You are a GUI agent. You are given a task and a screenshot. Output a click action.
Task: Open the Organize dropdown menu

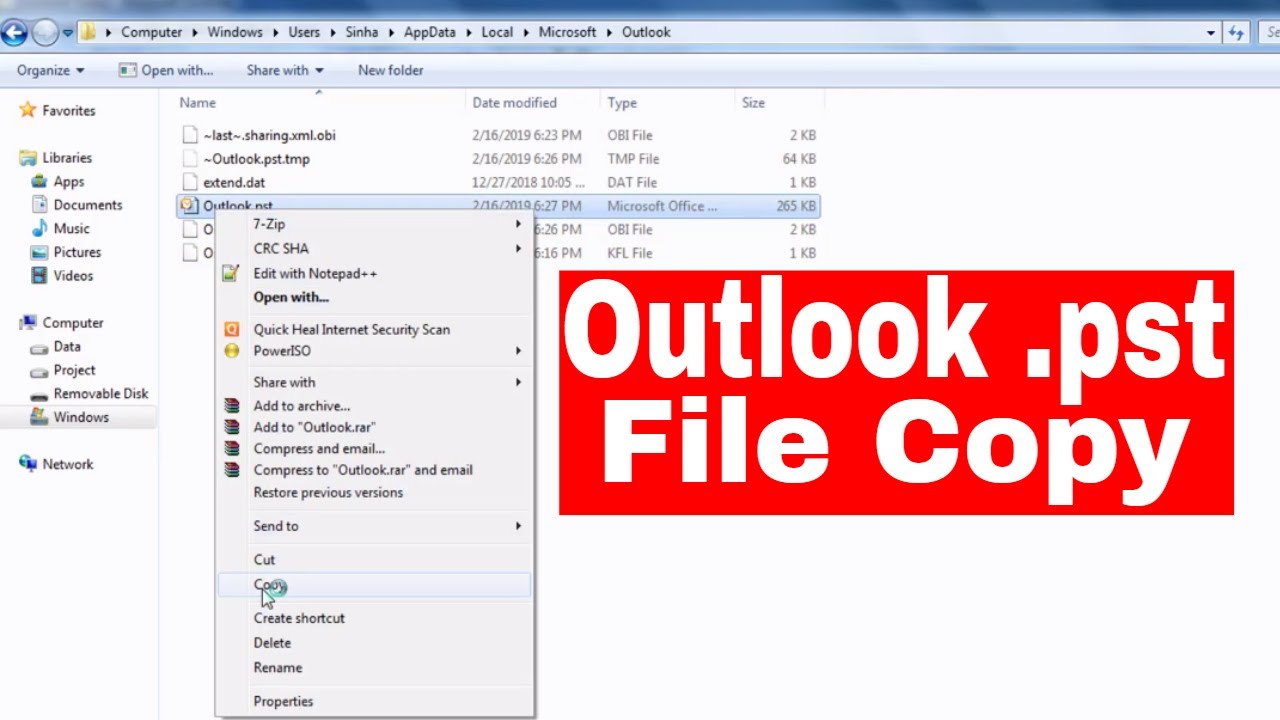tap(50, 70)
